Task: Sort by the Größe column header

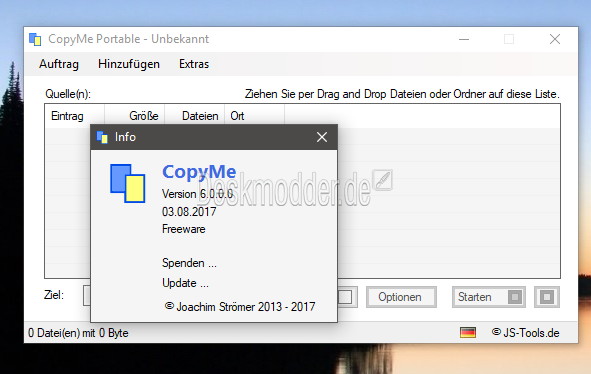Action: point(135,116)
